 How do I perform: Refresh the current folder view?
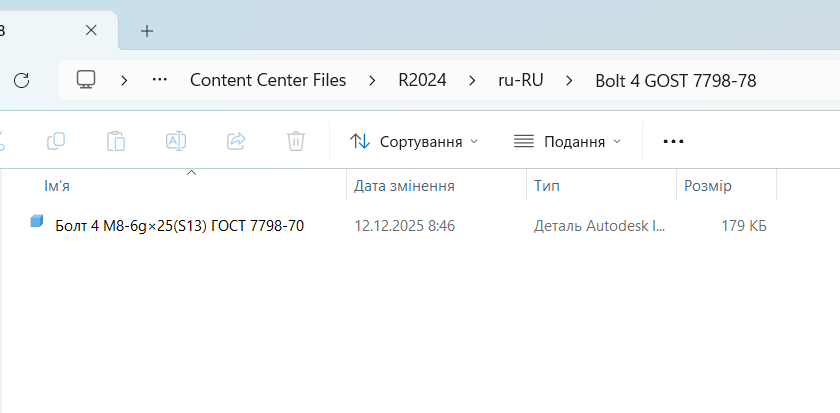(21, 80)
